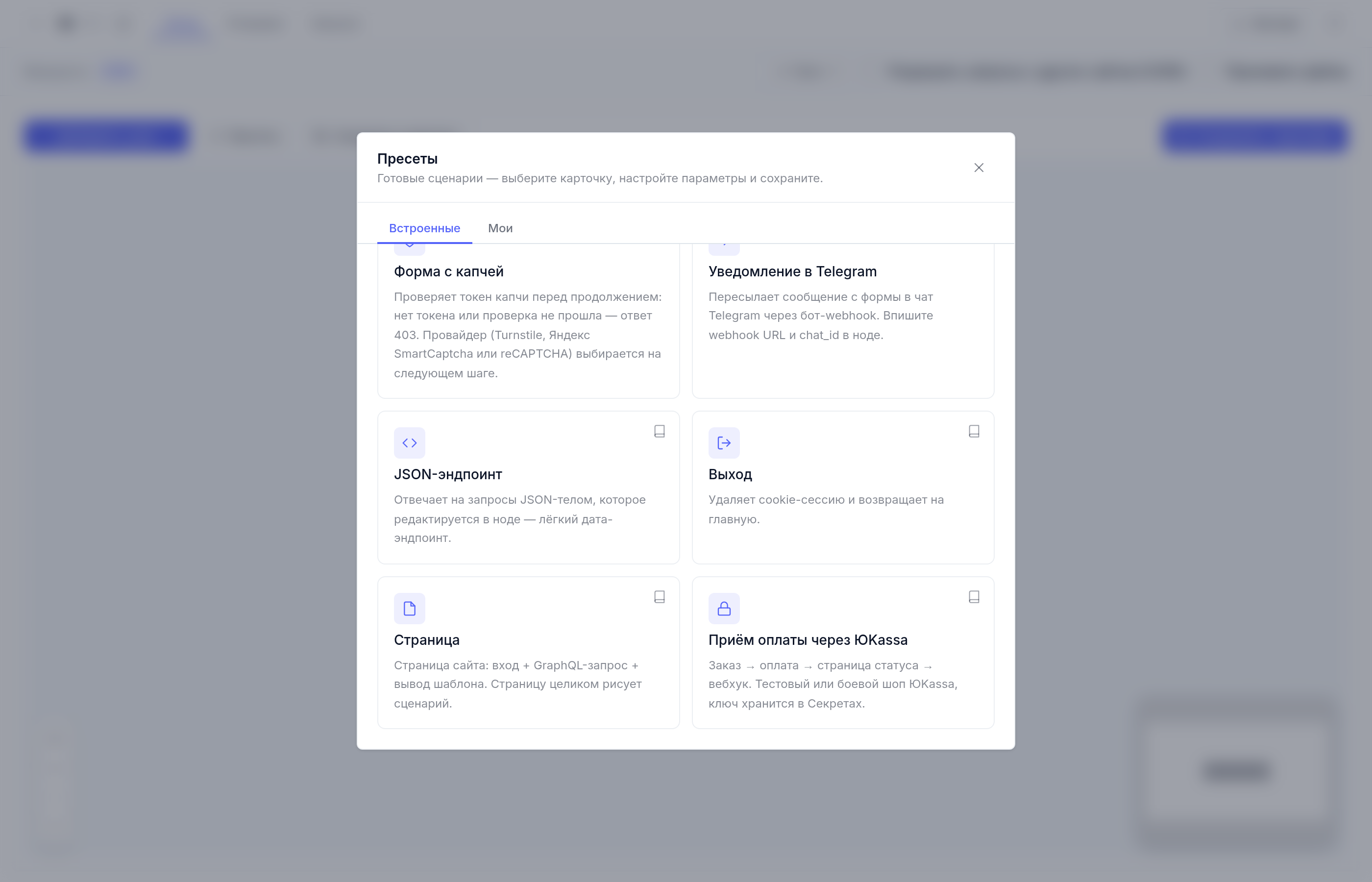1372x882 pixels.
Task: Click the ЮKassa payment lock icon
Action: point(724,608)
